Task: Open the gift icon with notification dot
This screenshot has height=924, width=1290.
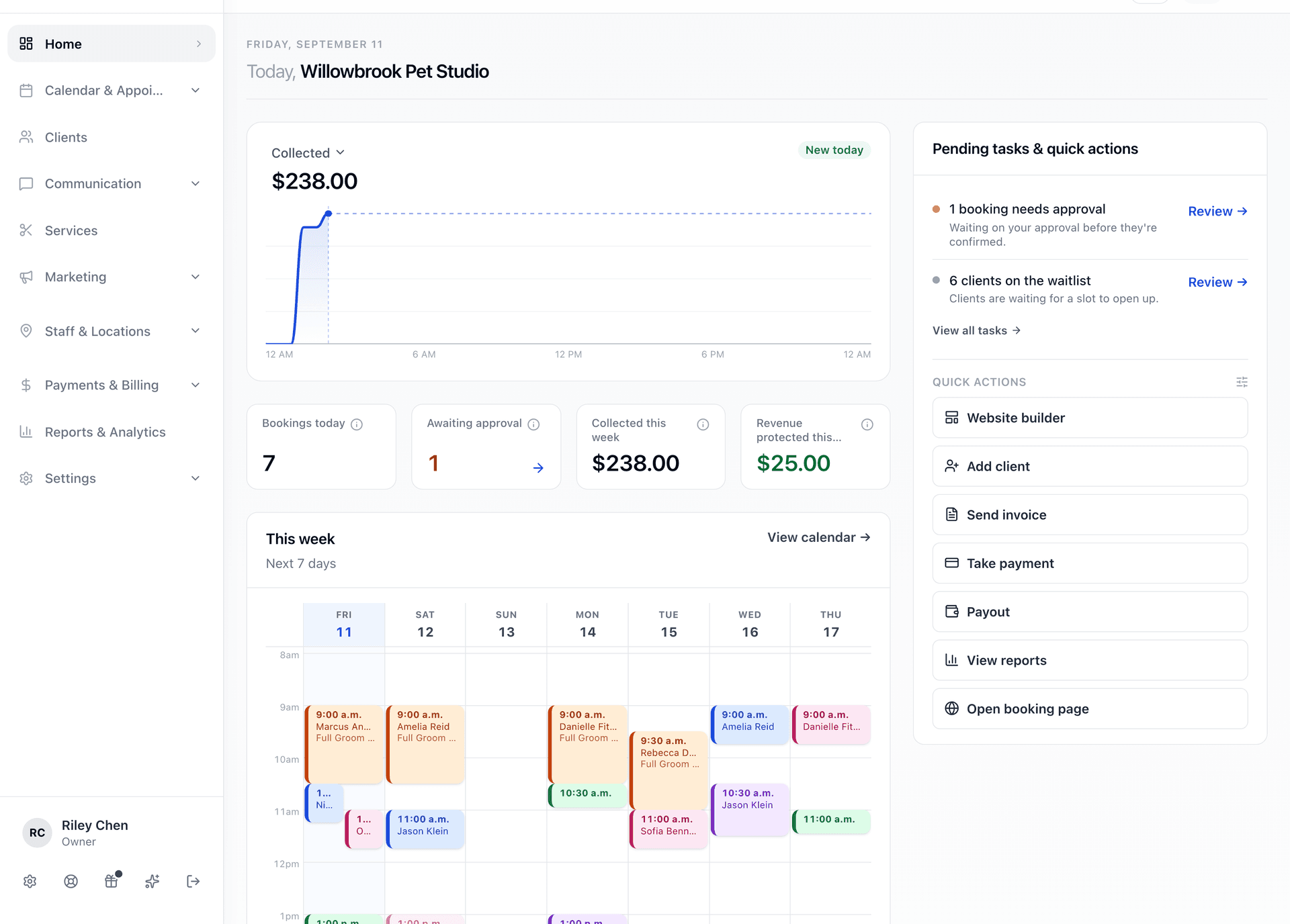Action: (x=112, y=881)
